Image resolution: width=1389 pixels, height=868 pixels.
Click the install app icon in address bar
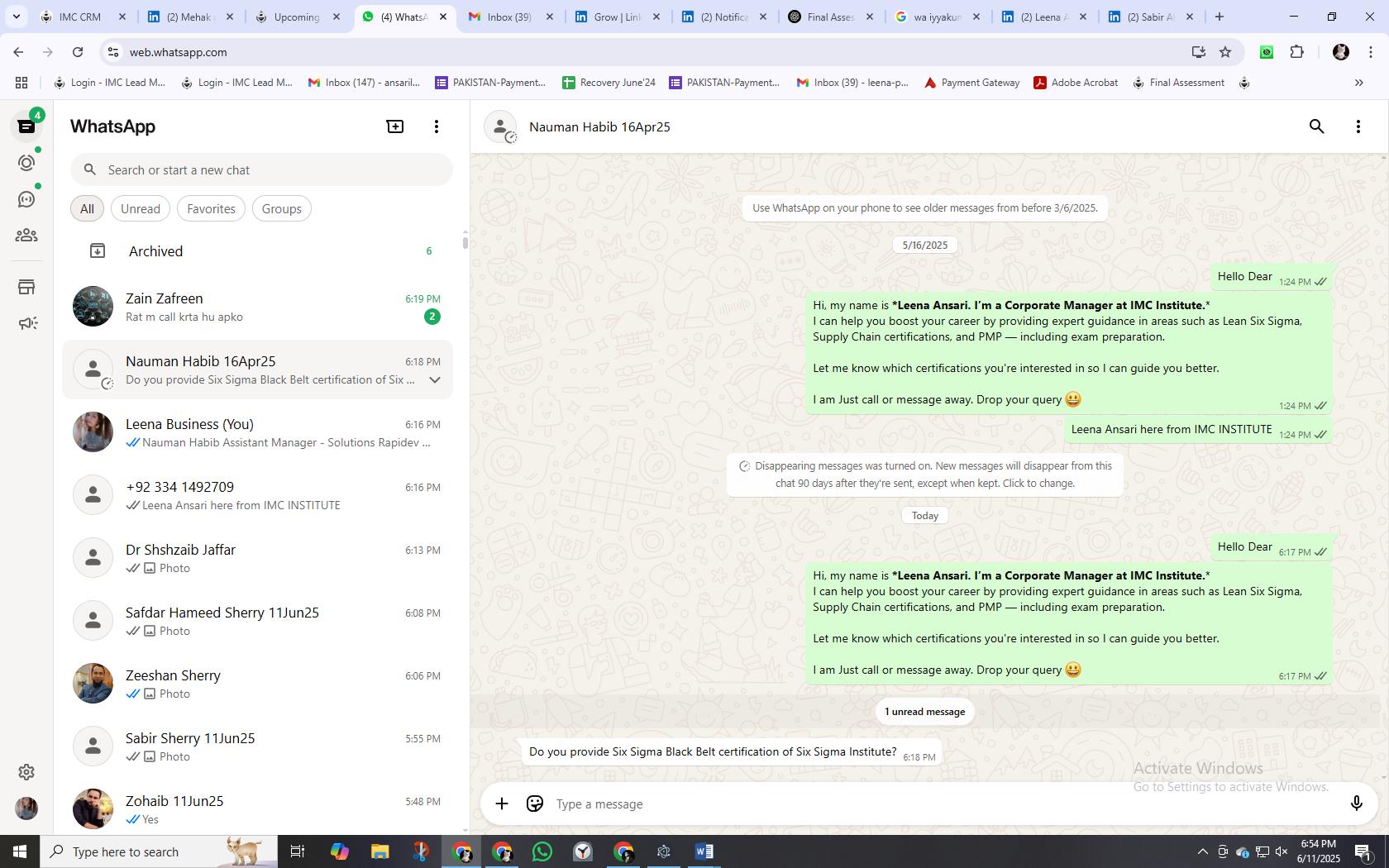click(x=1198, y=52)
